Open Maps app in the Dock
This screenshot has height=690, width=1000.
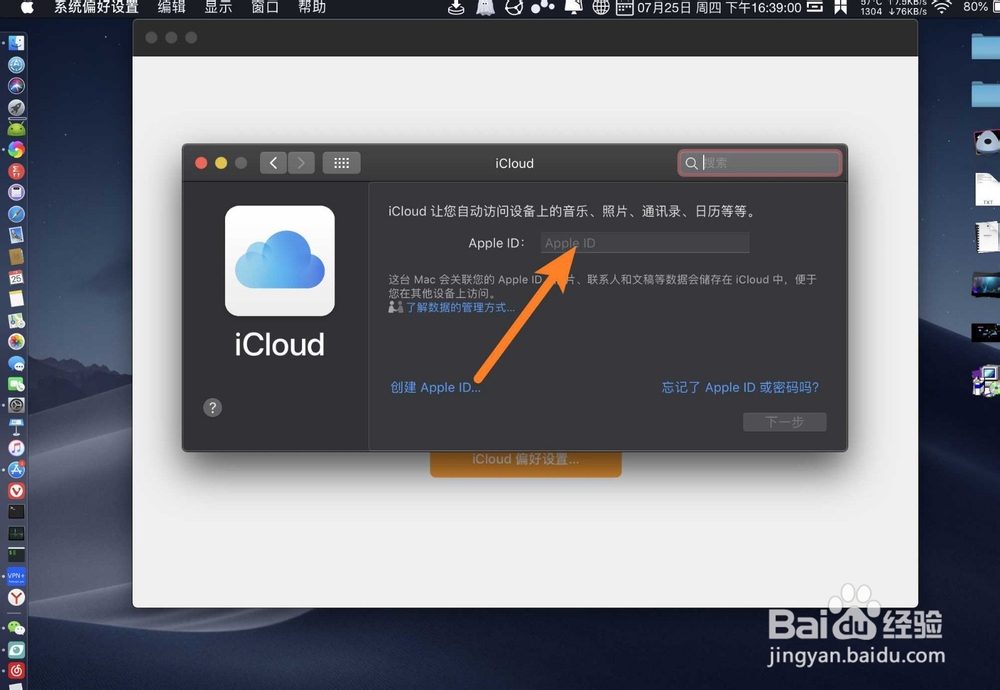click(x=17, y=320)
